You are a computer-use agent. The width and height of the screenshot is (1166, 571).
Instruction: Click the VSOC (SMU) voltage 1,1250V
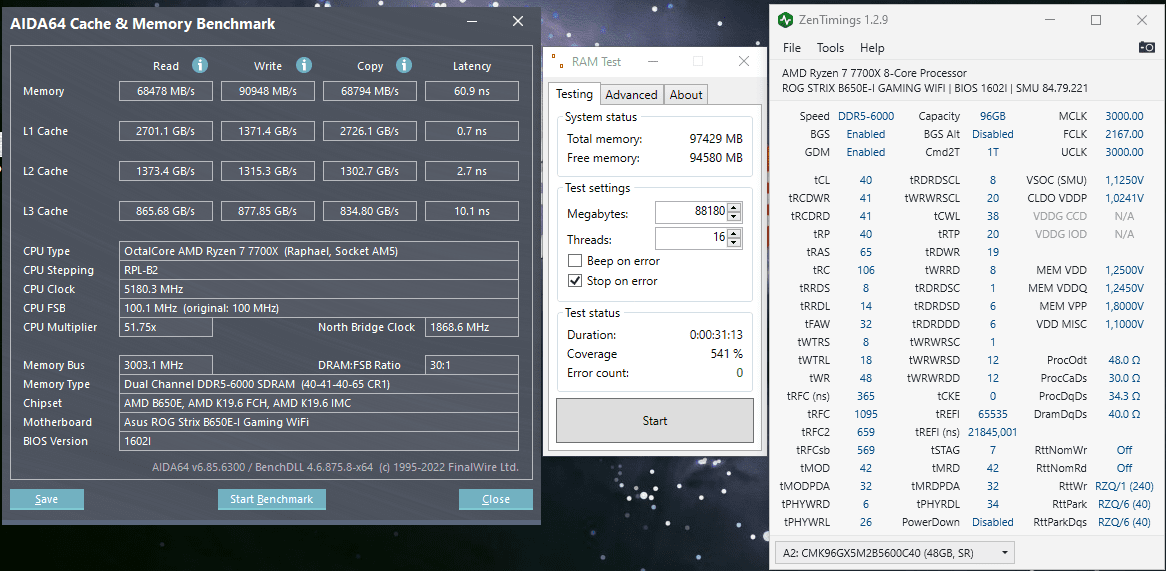pyautogui.click(x=1124, y=180)
